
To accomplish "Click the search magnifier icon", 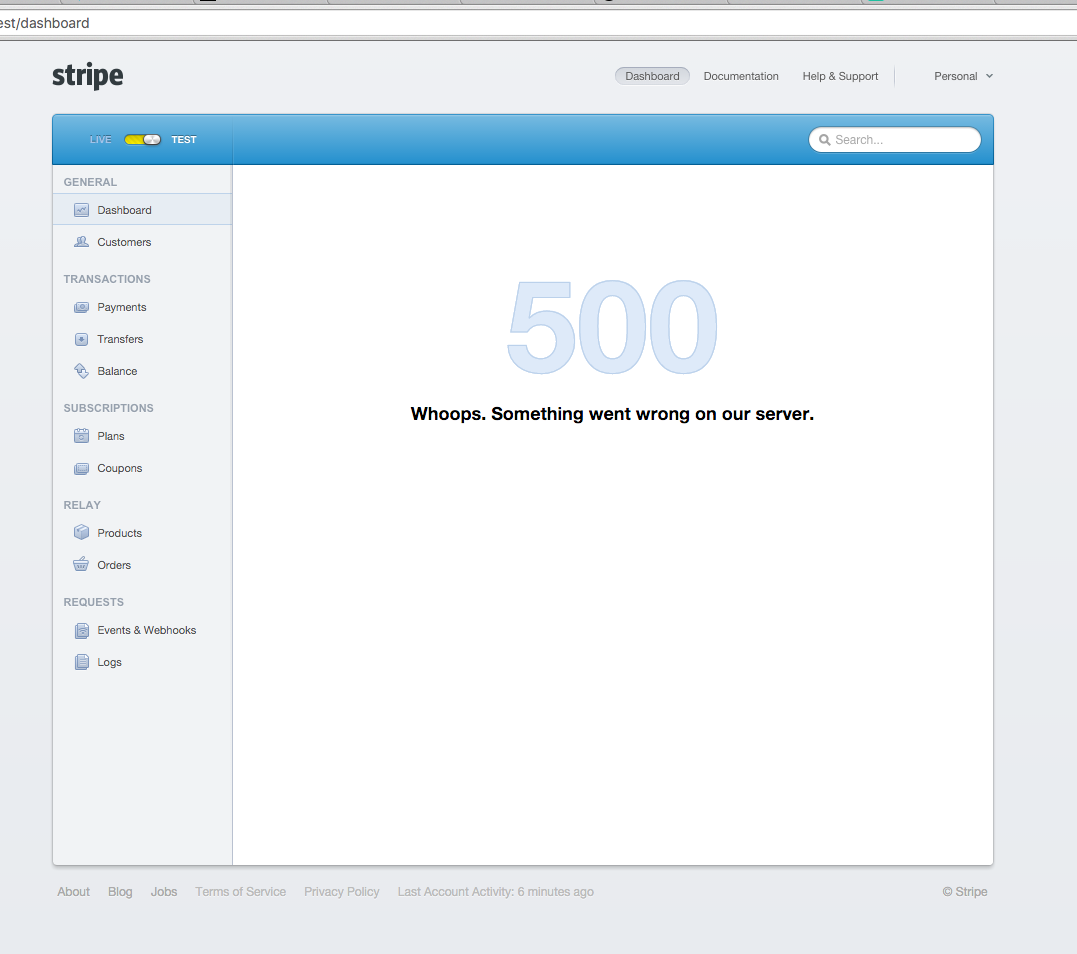I will (824, 140).
